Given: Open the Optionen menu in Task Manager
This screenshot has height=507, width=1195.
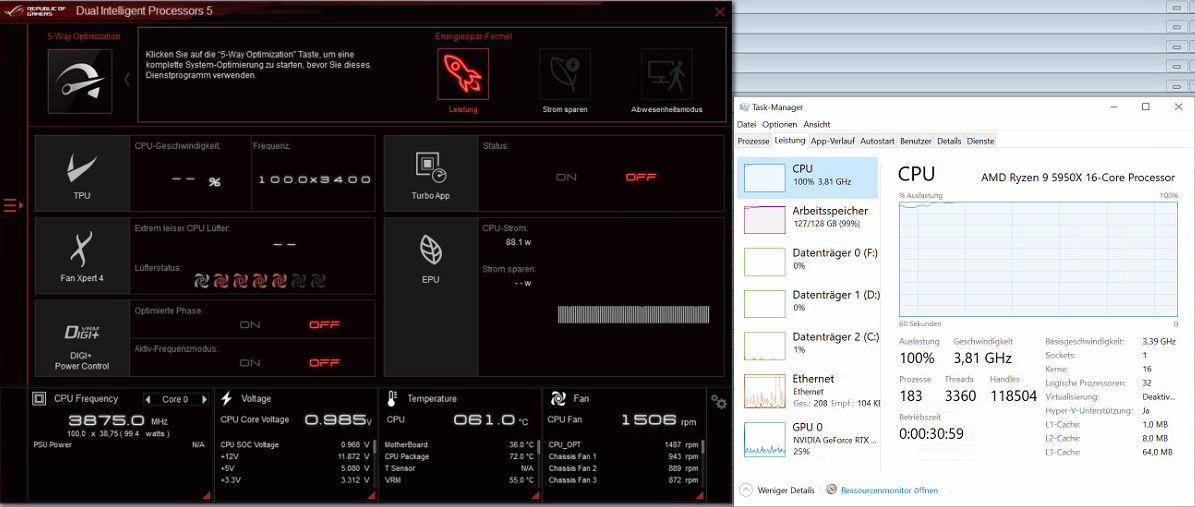Looking at the screenshot, I should click(780, 124).
